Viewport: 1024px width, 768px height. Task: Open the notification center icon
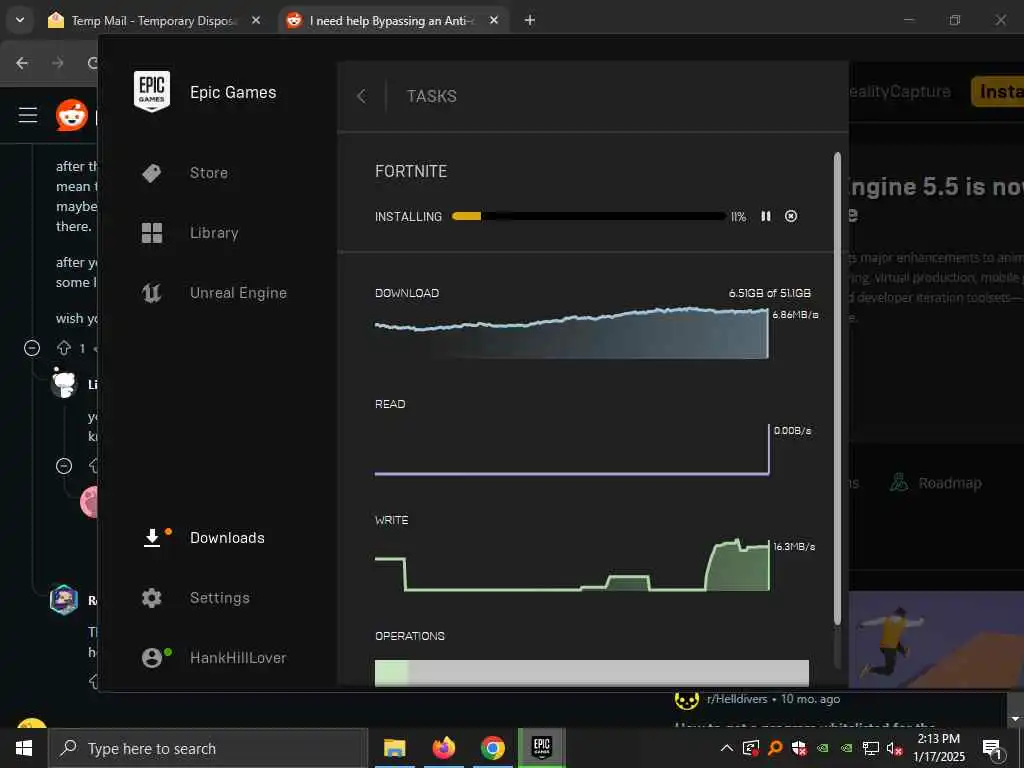992,750
